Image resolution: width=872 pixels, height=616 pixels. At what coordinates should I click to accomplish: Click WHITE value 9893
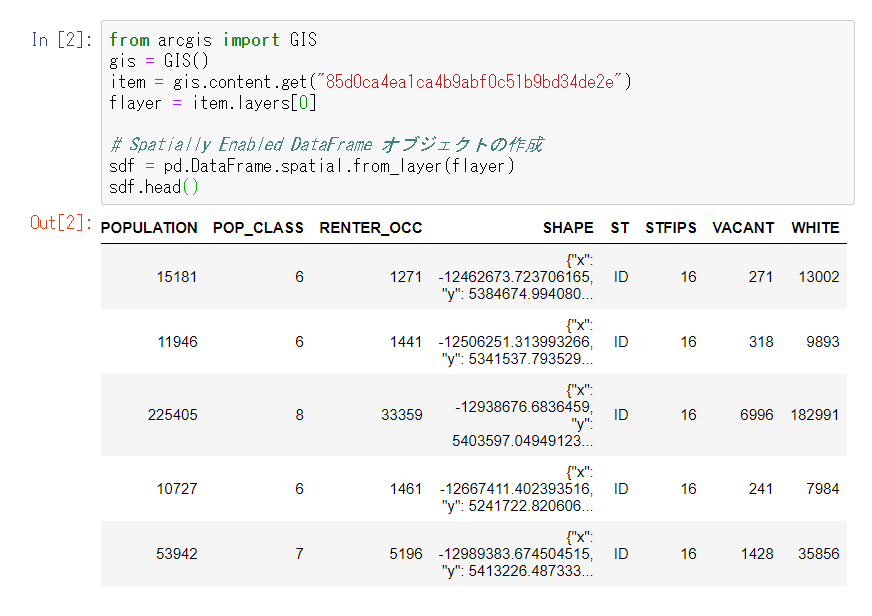click(x=823, y=342)
